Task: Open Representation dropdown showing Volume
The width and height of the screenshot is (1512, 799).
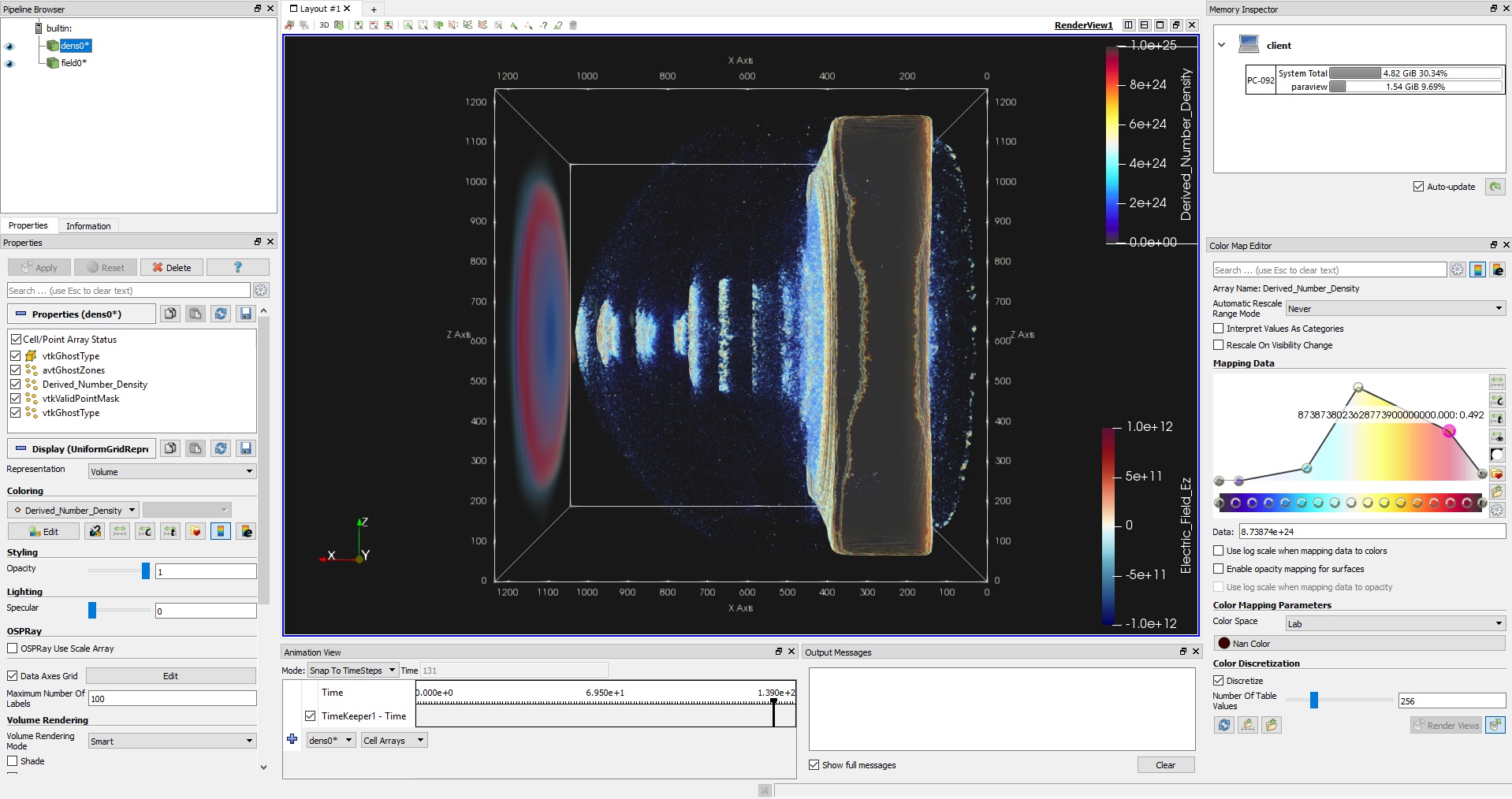Action: [x=172, y=471]
